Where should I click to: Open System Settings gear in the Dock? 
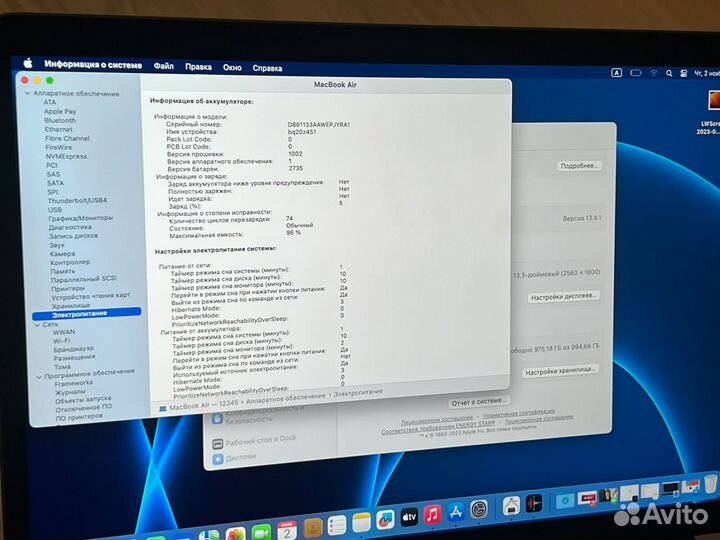point(478,509)
